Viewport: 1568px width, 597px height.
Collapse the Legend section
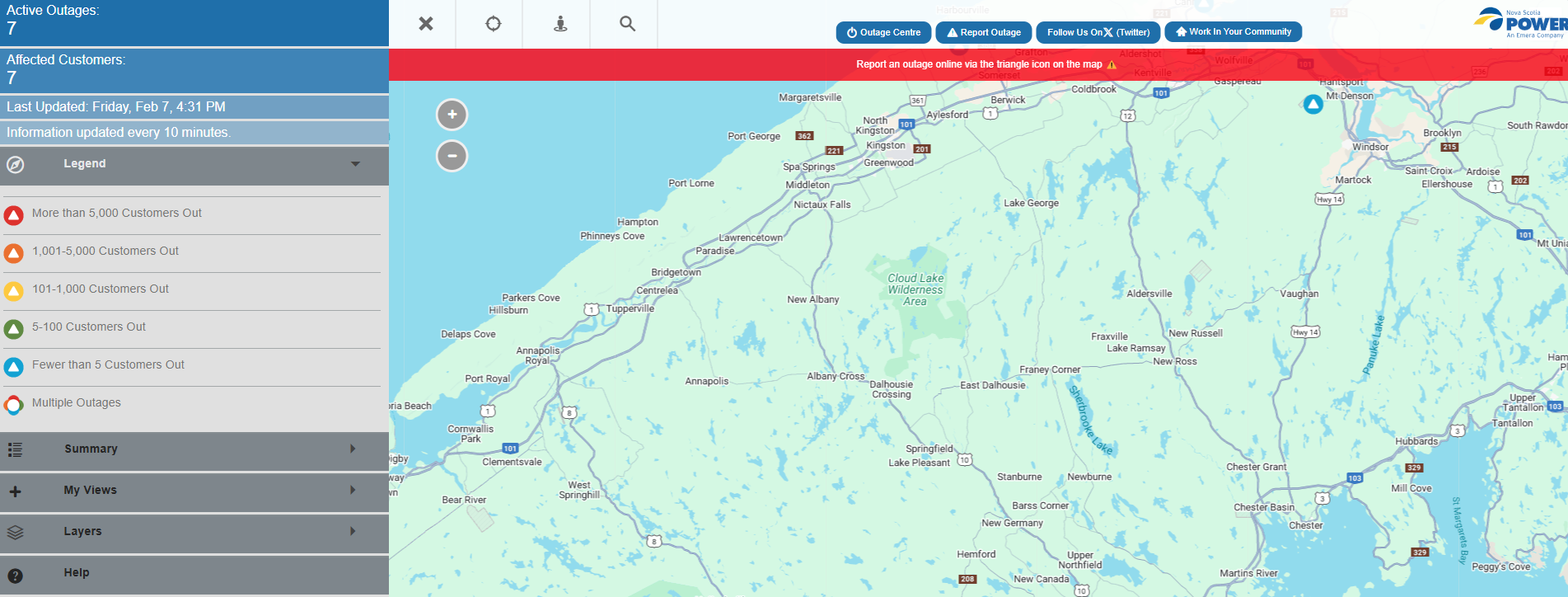(x=355, y=164)
